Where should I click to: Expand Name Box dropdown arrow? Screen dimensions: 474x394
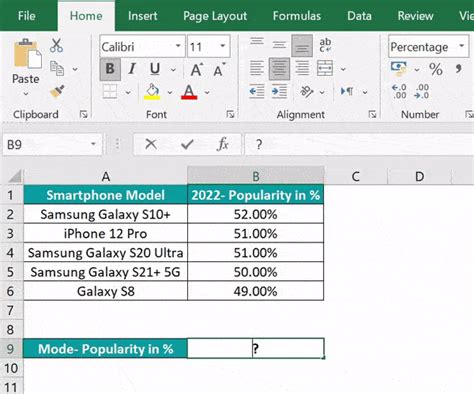[93, 144]
